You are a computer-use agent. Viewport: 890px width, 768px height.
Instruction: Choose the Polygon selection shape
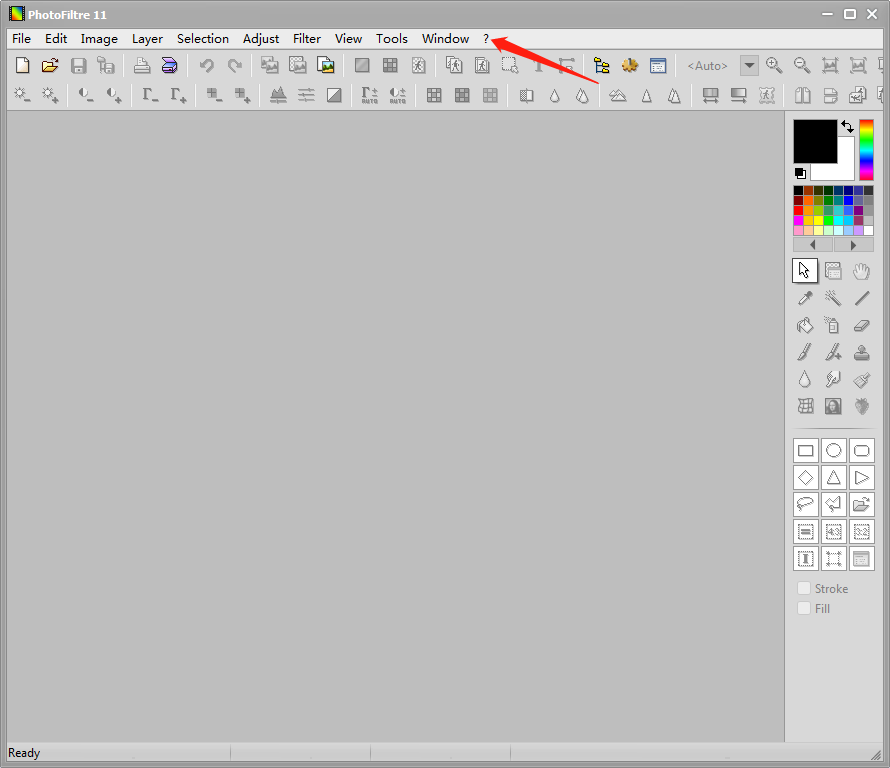point(833,505)
